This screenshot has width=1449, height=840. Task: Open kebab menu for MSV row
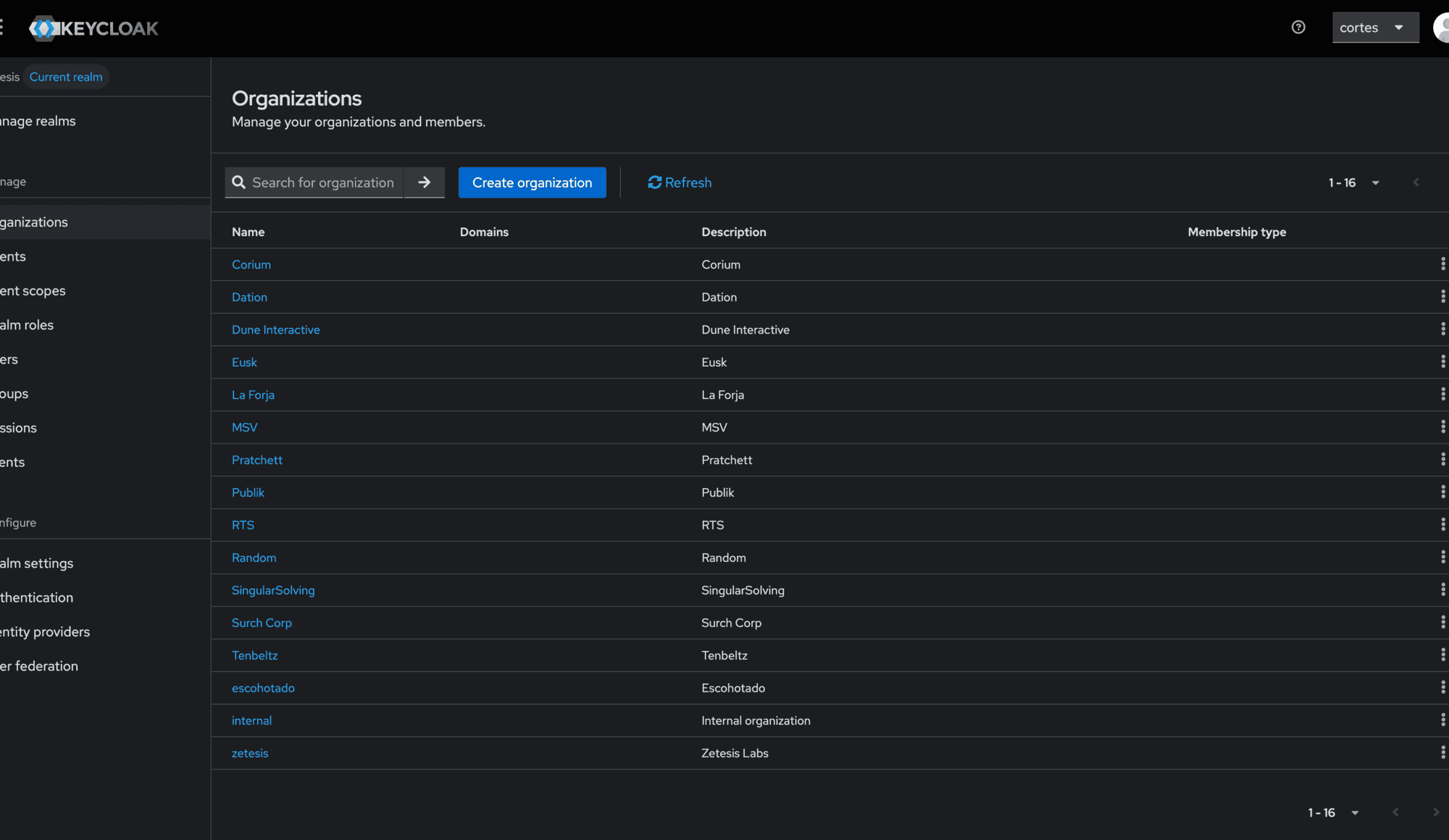(1442, 427)
